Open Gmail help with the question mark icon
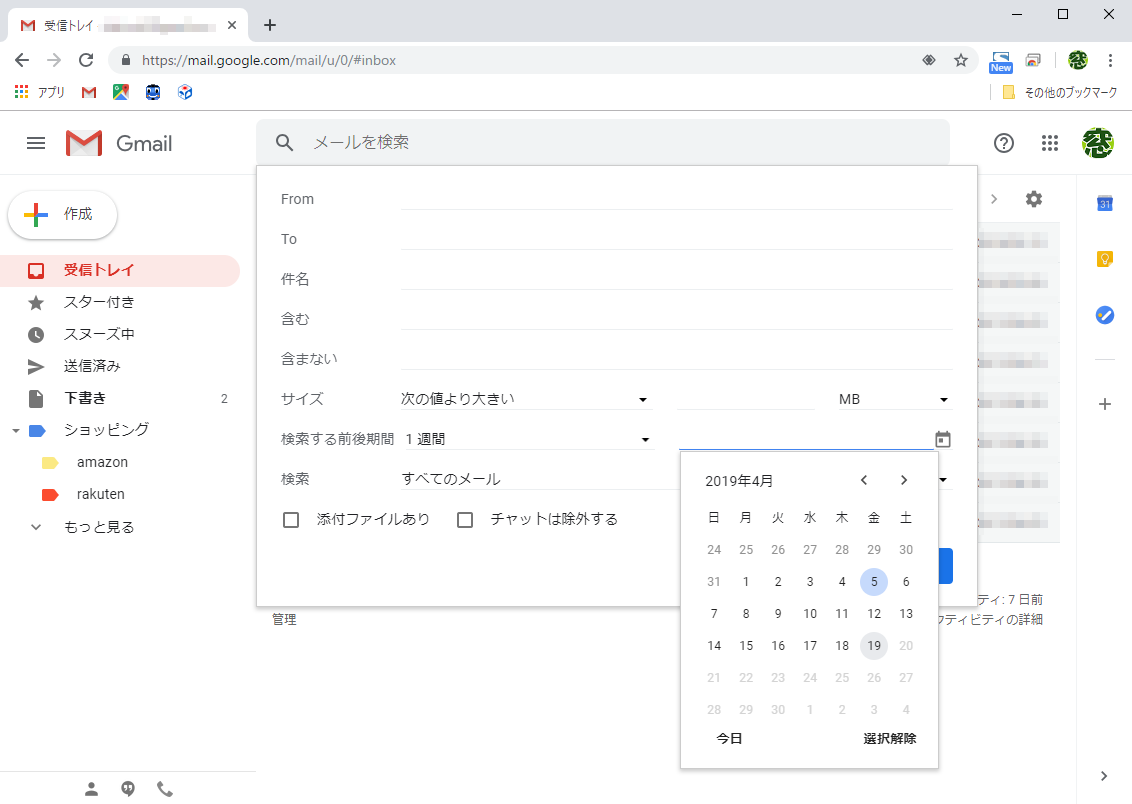1132x804 pixels. pyautogui.click(x=1003, y=143)
